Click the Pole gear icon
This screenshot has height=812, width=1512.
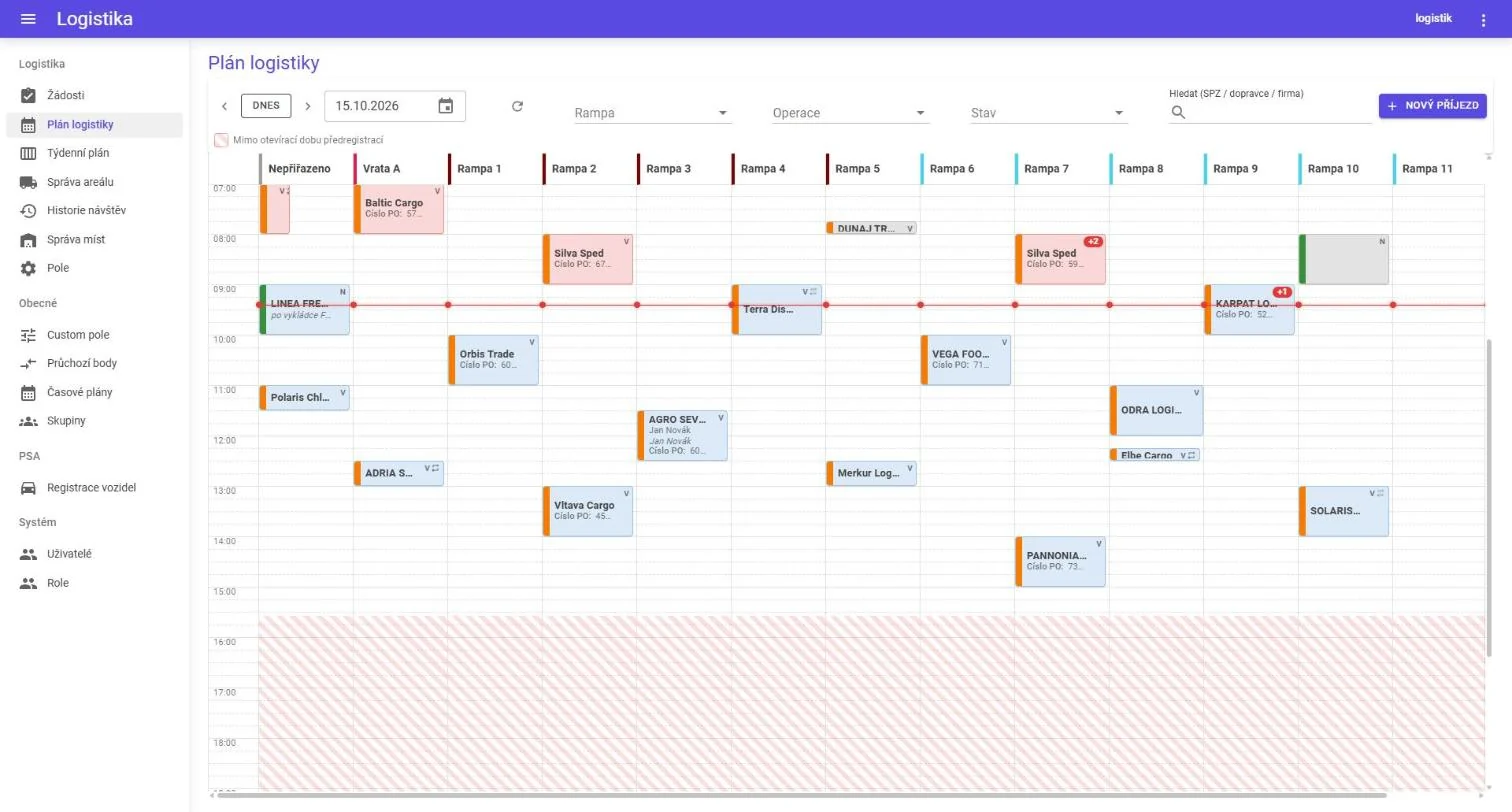pos(28,268)
